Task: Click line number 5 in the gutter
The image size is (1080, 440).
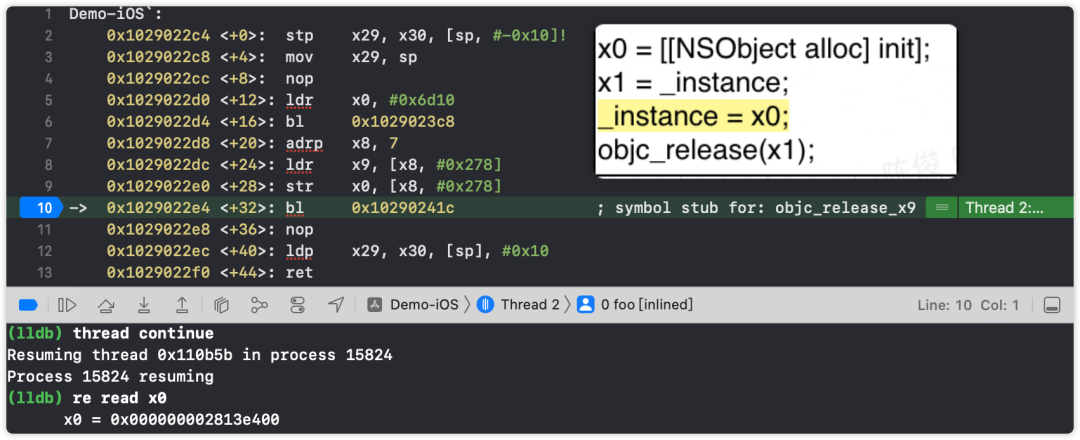Action: point(48,101)
